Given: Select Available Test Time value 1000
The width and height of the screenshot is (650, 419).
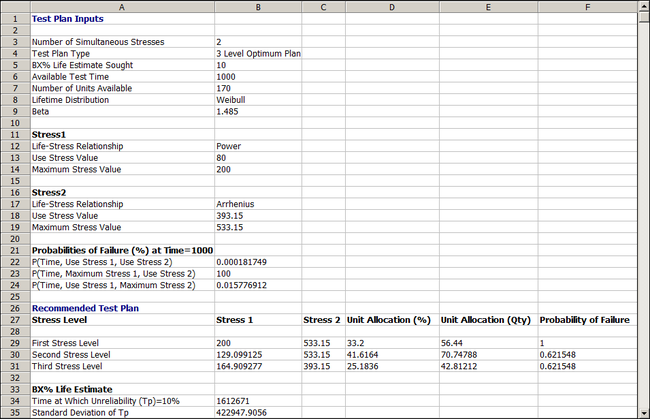Looking at the screenshot, I should [258, 77].
